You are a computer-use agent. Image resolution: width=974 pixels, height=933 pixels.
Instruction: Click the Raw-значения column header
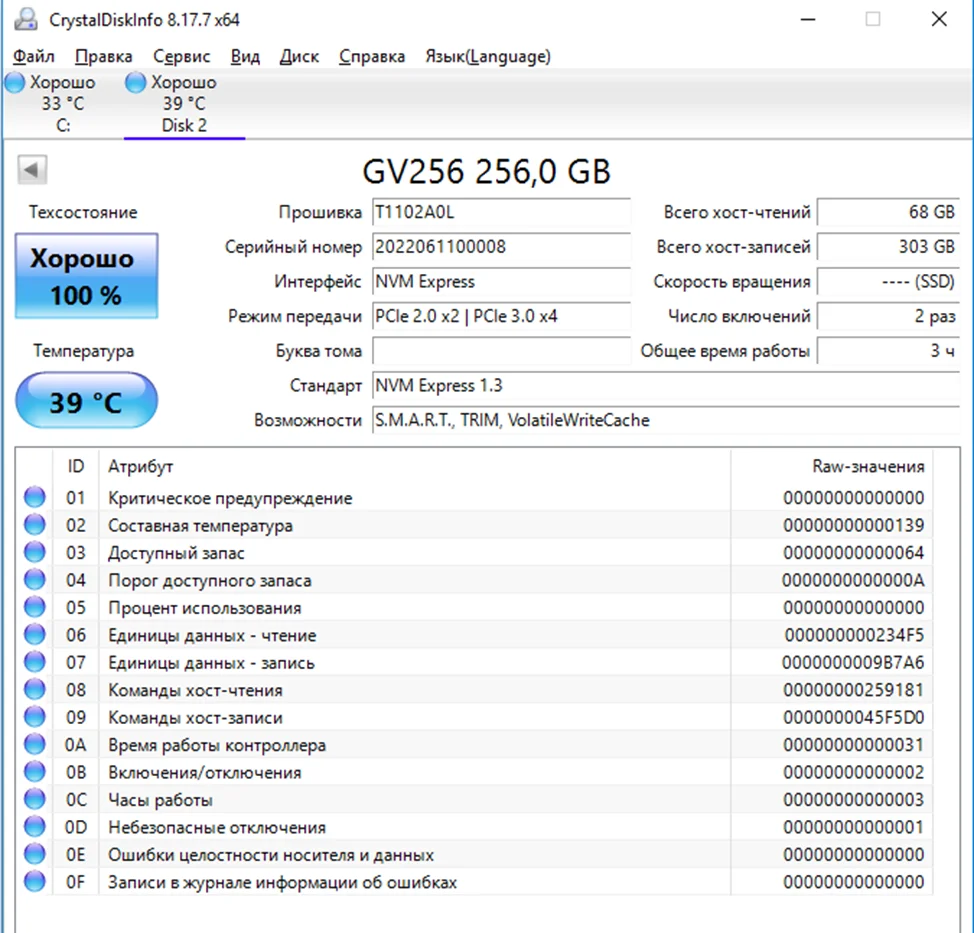pos(867,466)
